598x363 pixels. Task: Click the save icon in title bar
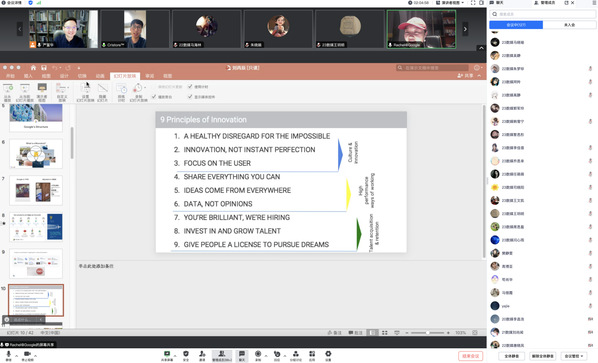(x=44, y=67)
